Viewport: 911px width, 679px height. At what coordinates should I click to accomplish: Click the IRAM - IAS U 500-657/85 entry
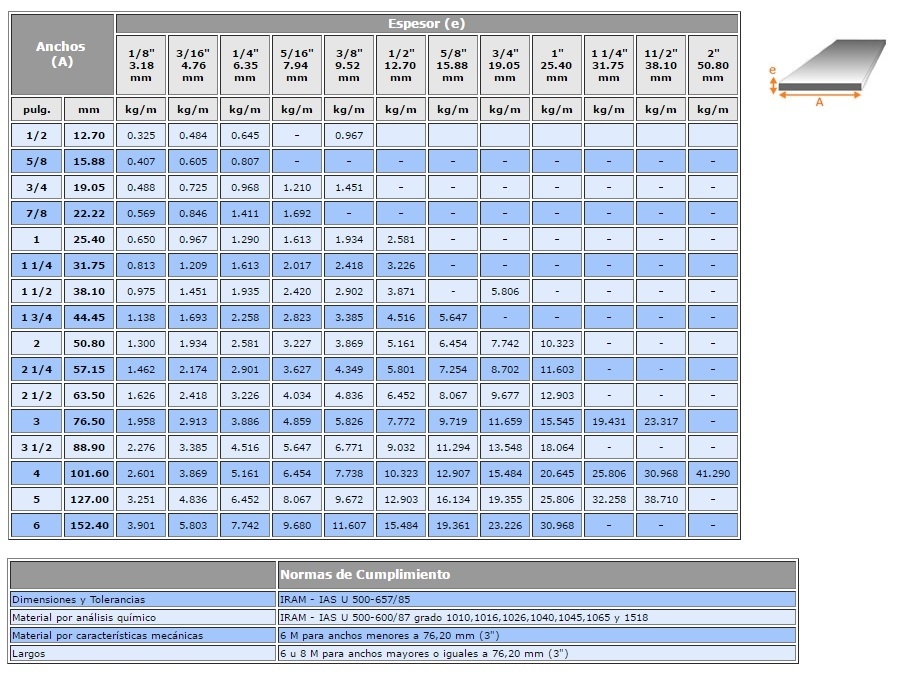point(537,599)
